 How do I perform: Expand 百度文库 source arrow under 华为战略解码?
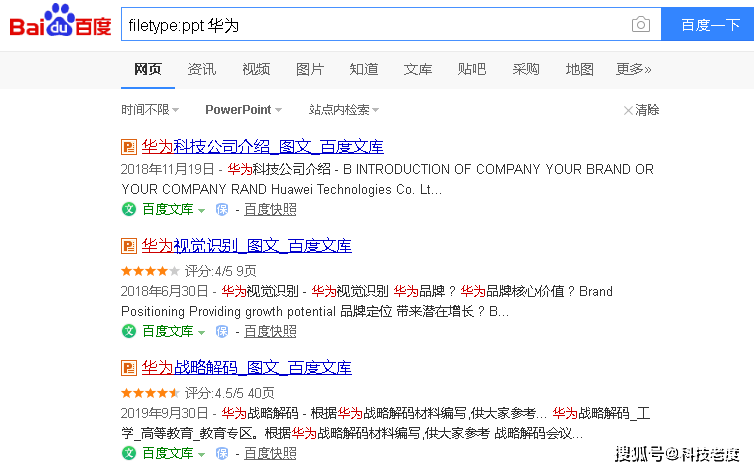(201, 454)
